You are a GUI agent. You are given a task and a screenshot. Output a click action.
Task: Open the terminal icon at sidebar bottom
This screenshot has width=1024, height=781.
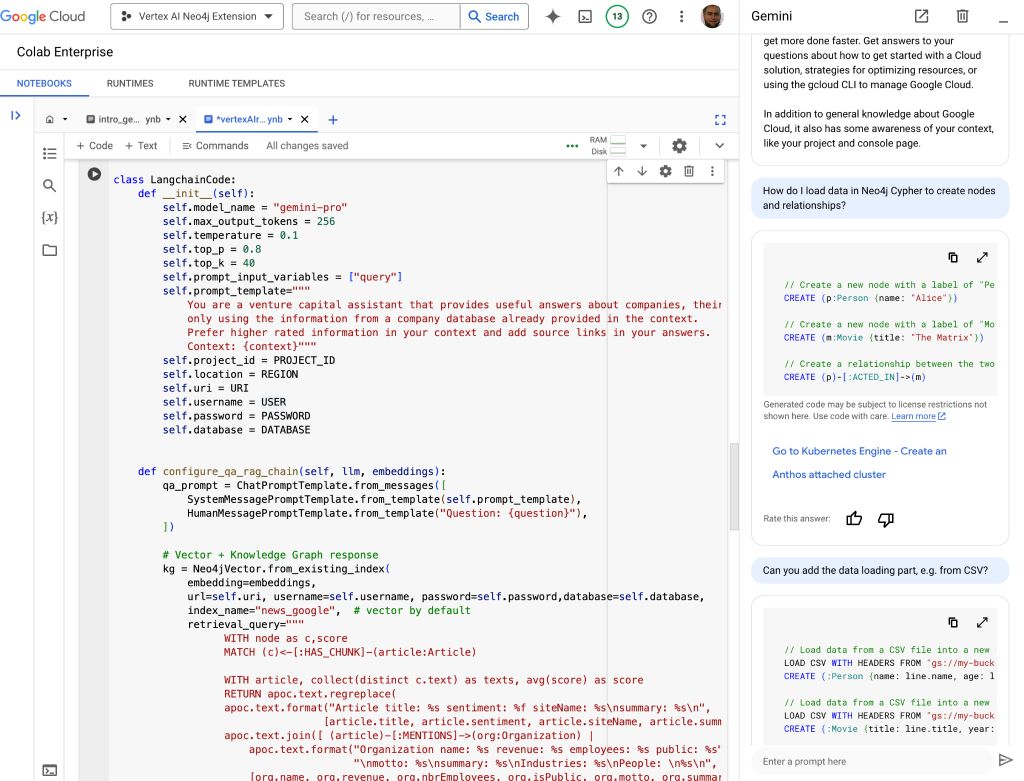pos(50,771)
